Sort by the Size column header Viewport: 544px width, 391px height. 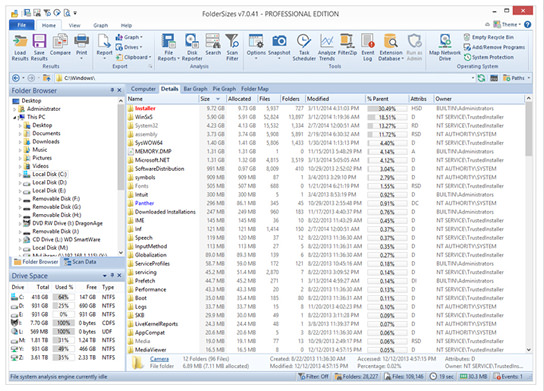click(212, 99)
